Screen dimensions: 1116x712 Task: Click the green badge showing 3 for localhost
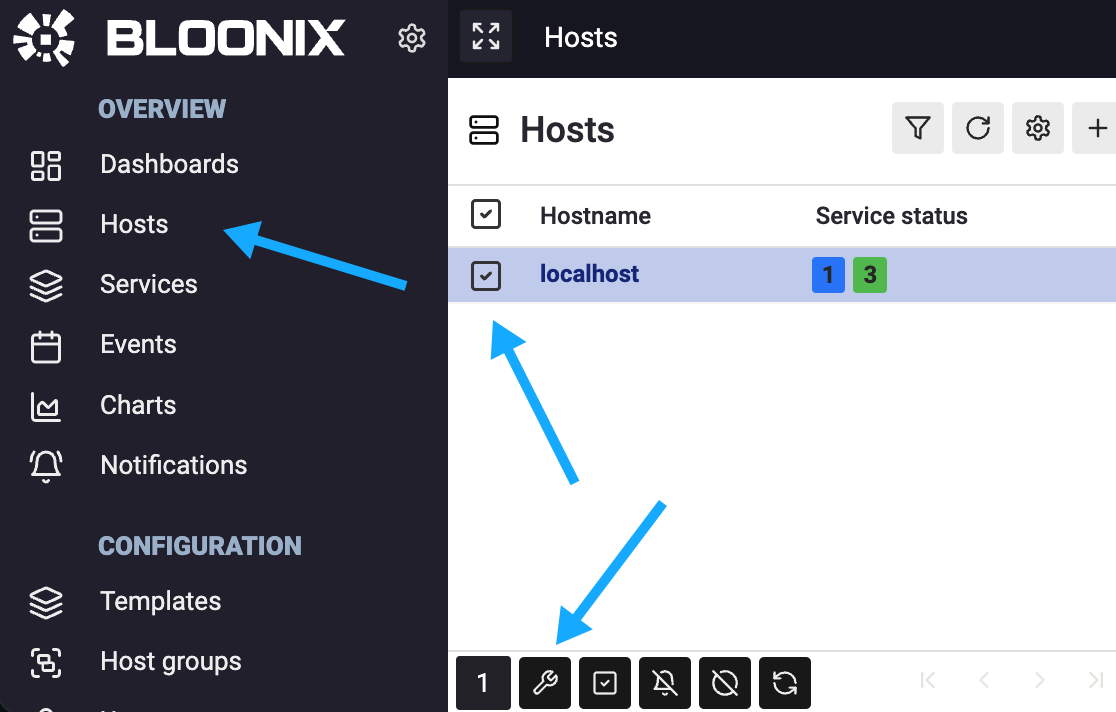click(870, 275)
